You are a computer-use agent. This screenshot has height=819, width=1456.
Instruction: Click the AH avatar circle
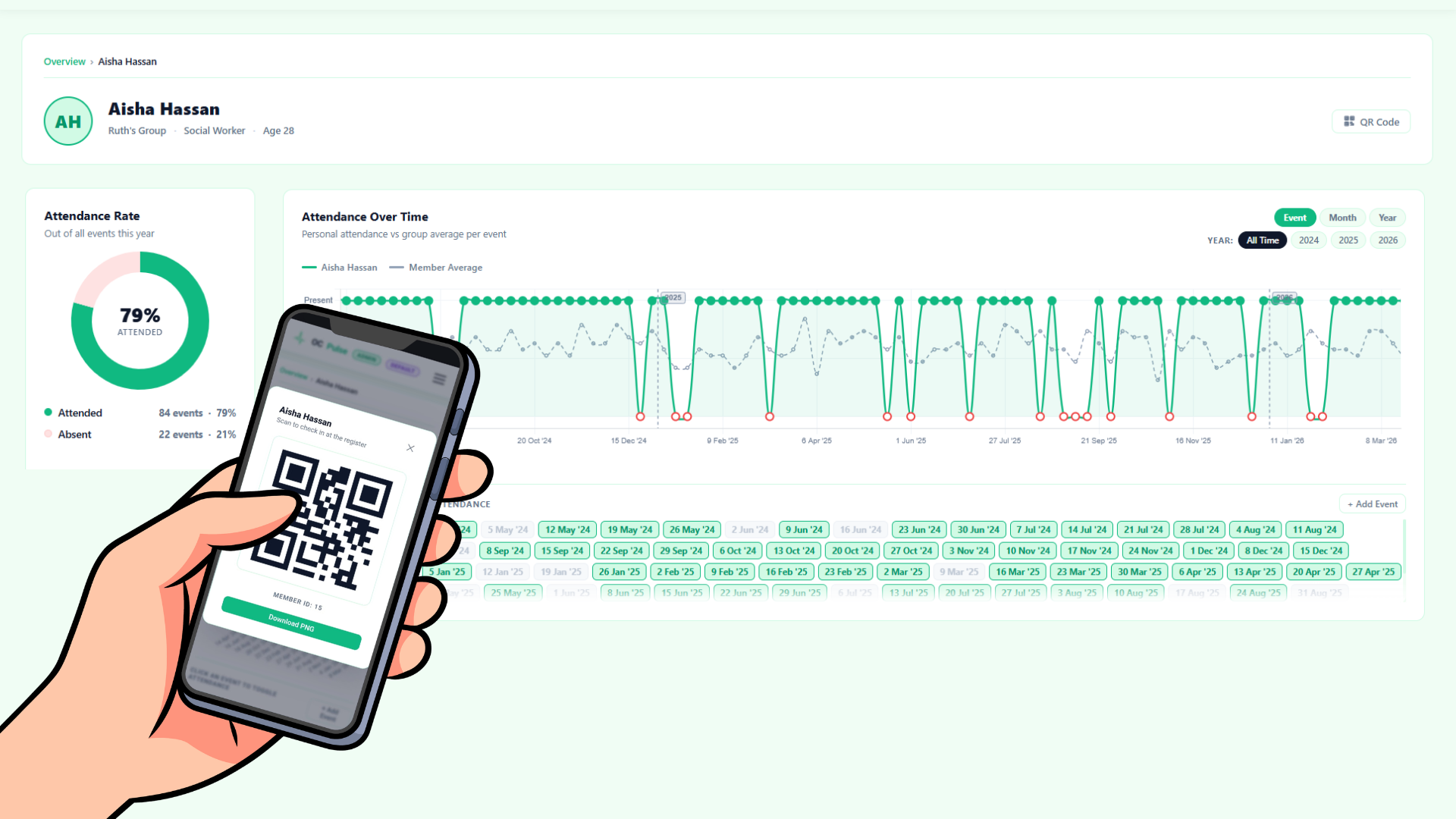(x=68, y=121)
